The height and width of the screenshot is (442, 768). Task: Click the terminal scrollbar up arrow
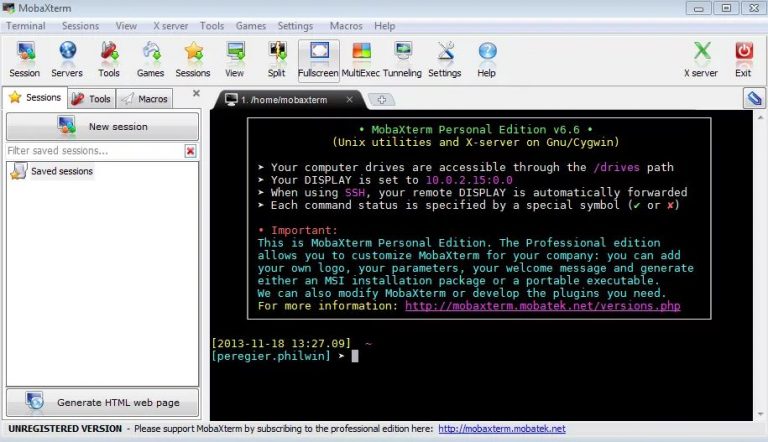tap(760, 118)
